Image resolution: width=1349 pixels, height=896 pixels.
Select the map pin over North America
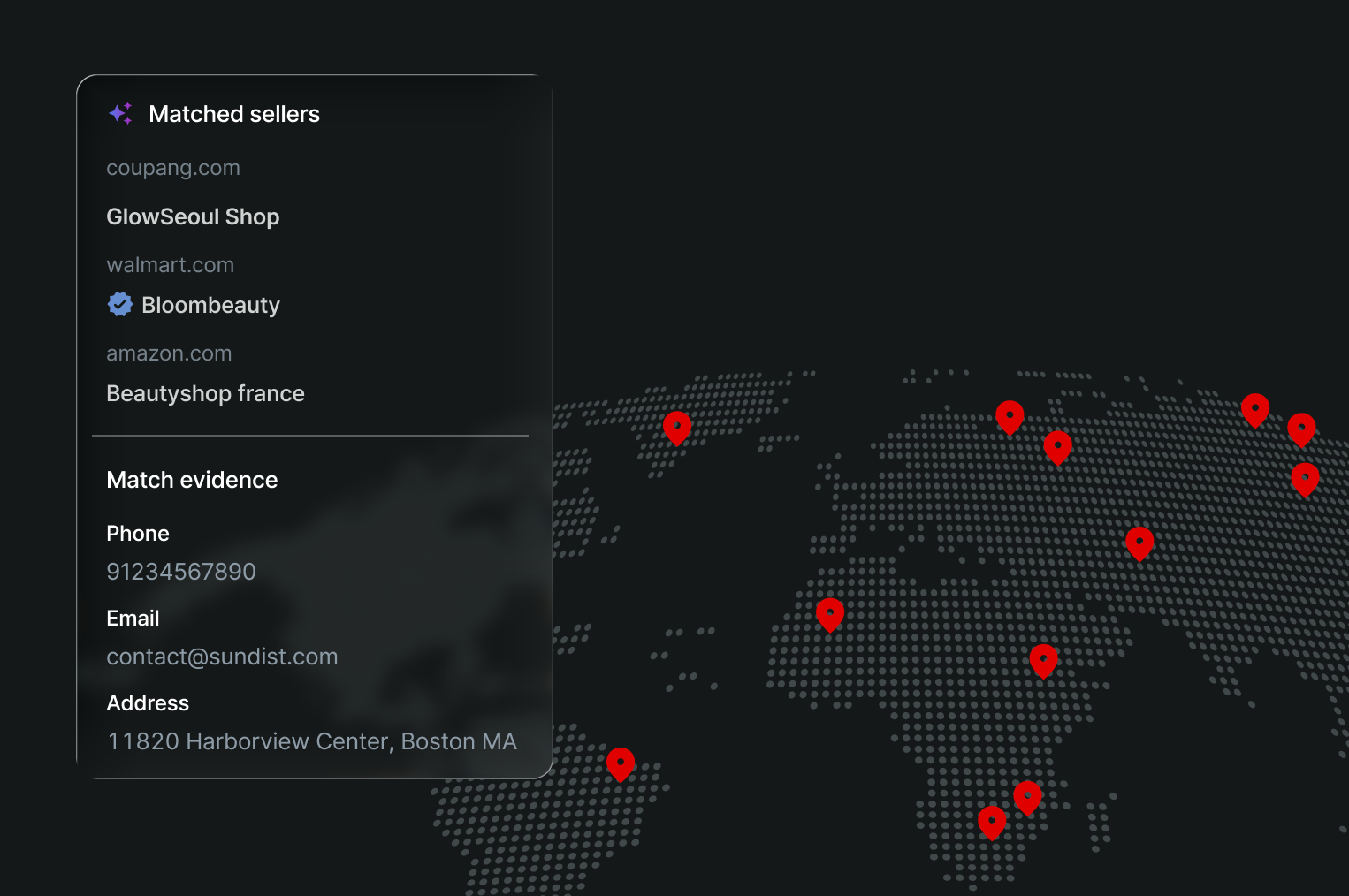coord(677,427)
